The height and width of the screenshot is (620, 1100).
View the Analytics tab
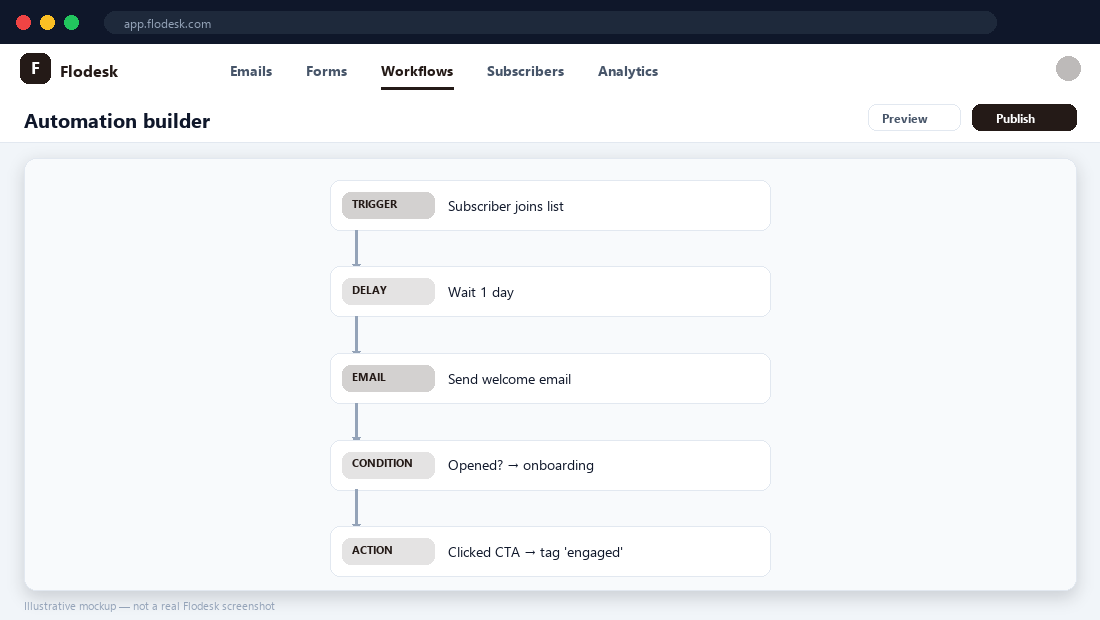(628, 72)
